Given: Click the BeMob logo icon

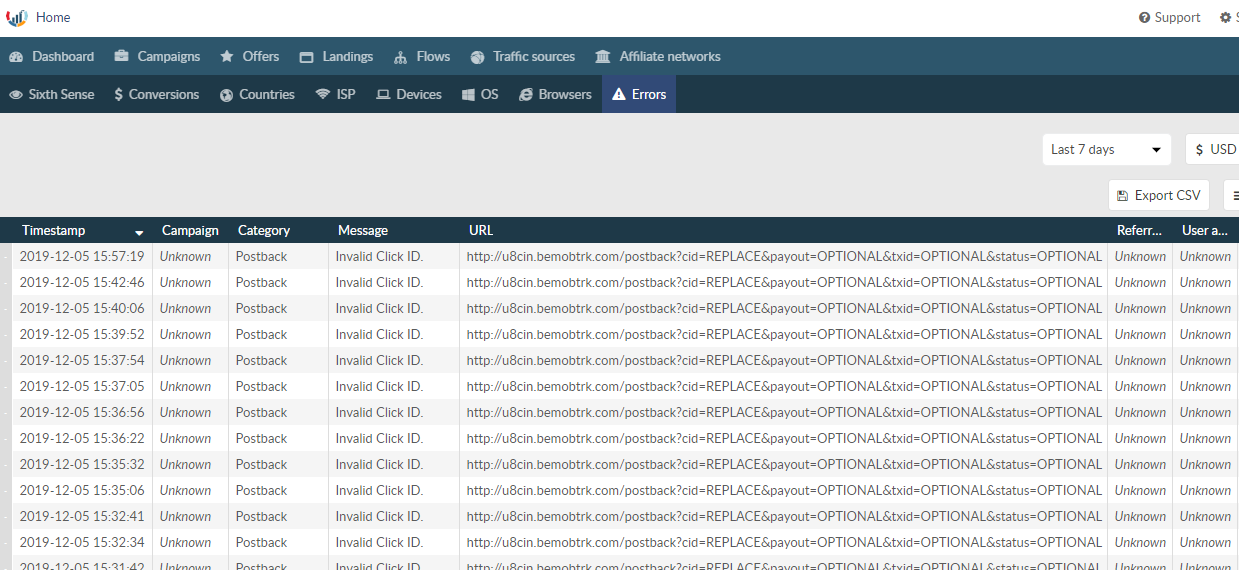Looking at the screenshot, I should click(x=17, y=18).
